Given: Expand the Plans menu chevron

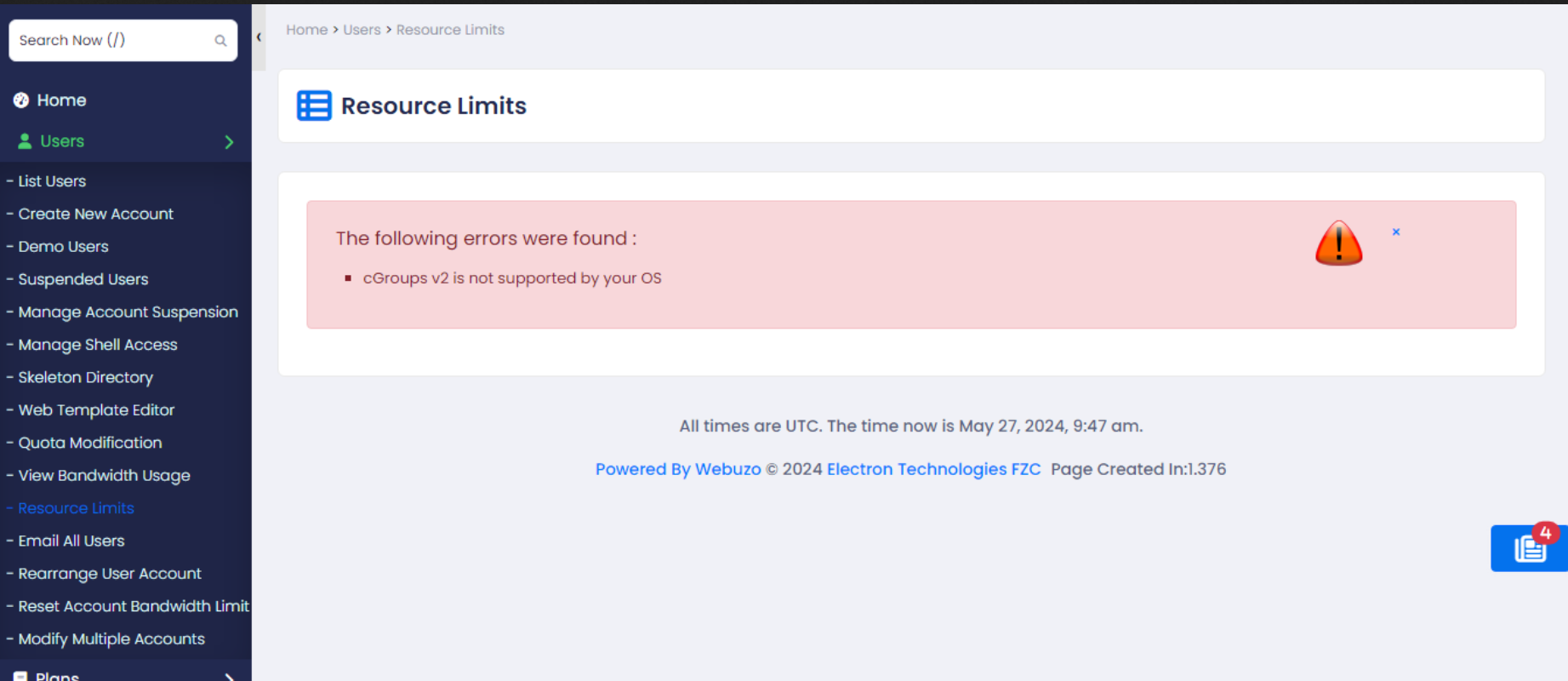Looking at the screenshot, I should click(x=229, y=676).
